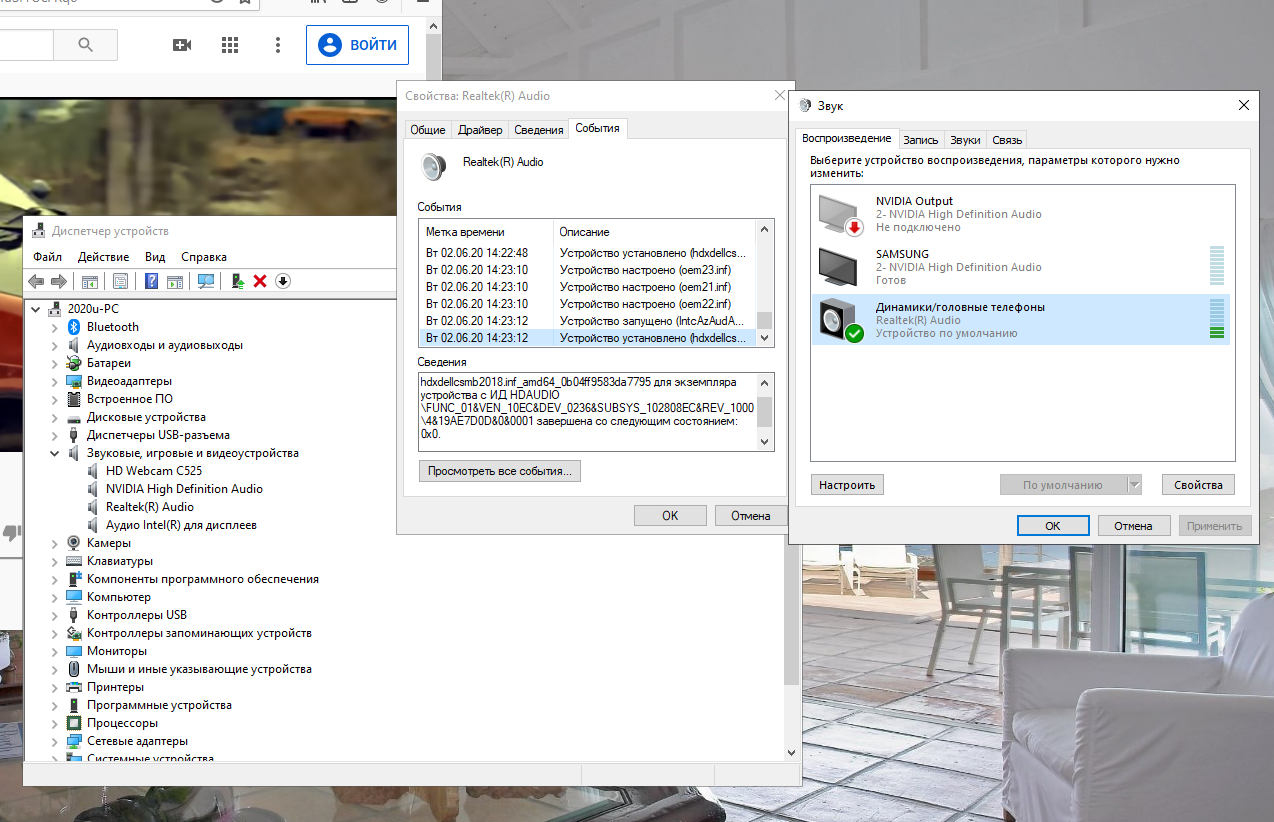Screen dimensions: 1274x822
Task: Expand the Видеоадаптеры node
Action: coord(54,381)
